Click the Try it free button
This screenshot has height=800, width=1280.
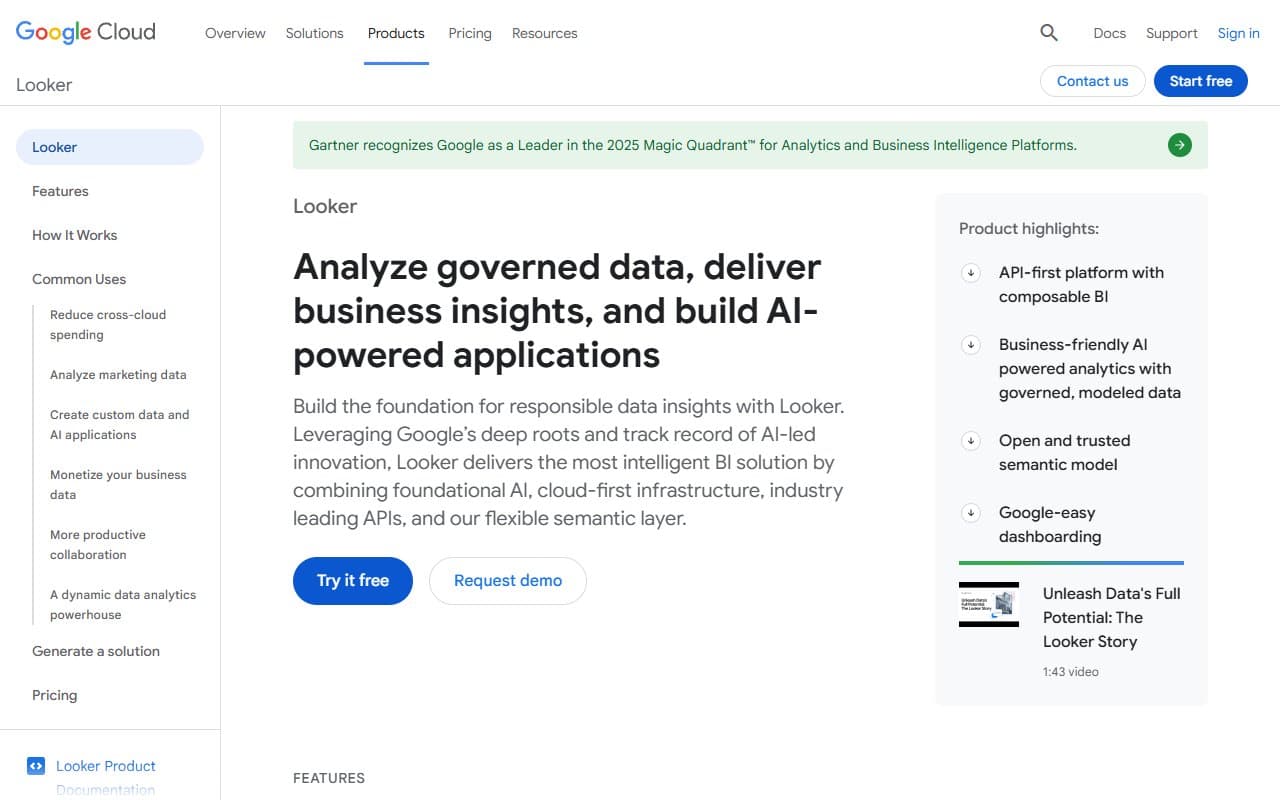pos(352,580)
